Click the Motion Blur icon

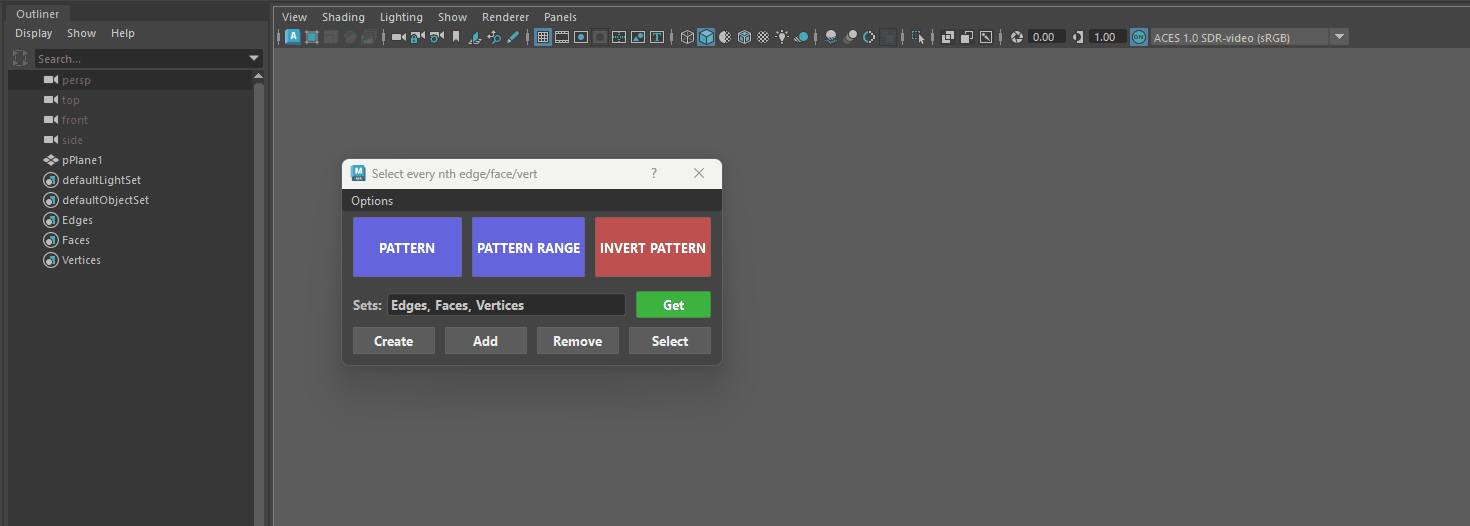pyautogui.click(x=851, y=37)
